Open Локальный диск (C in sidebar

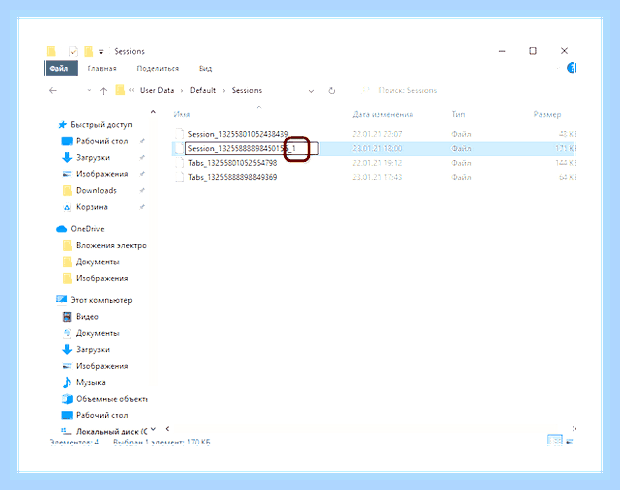[112, 431]
